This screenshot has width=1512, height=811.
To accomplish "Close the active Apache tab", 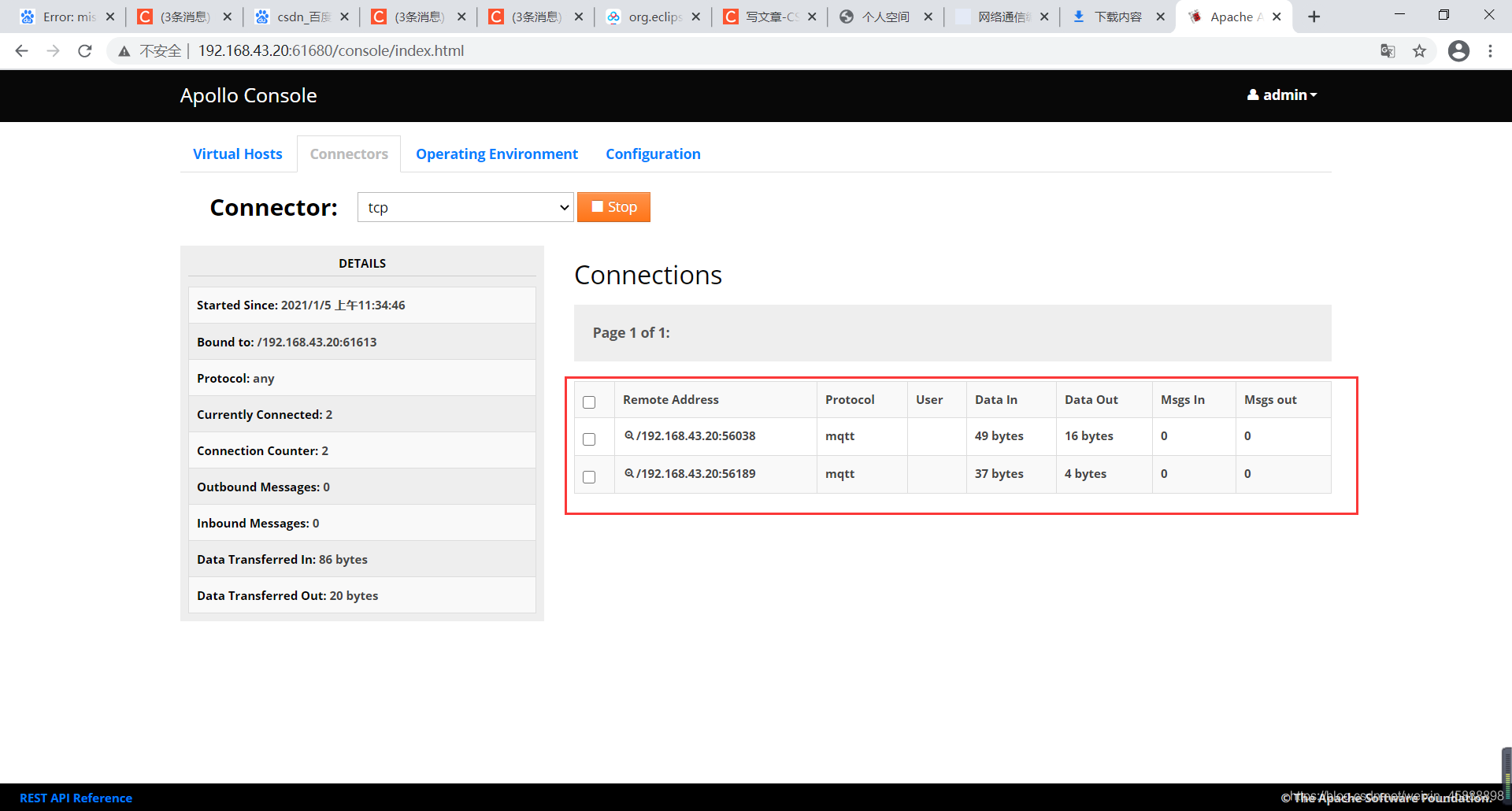I will [x=1277, y=17].
